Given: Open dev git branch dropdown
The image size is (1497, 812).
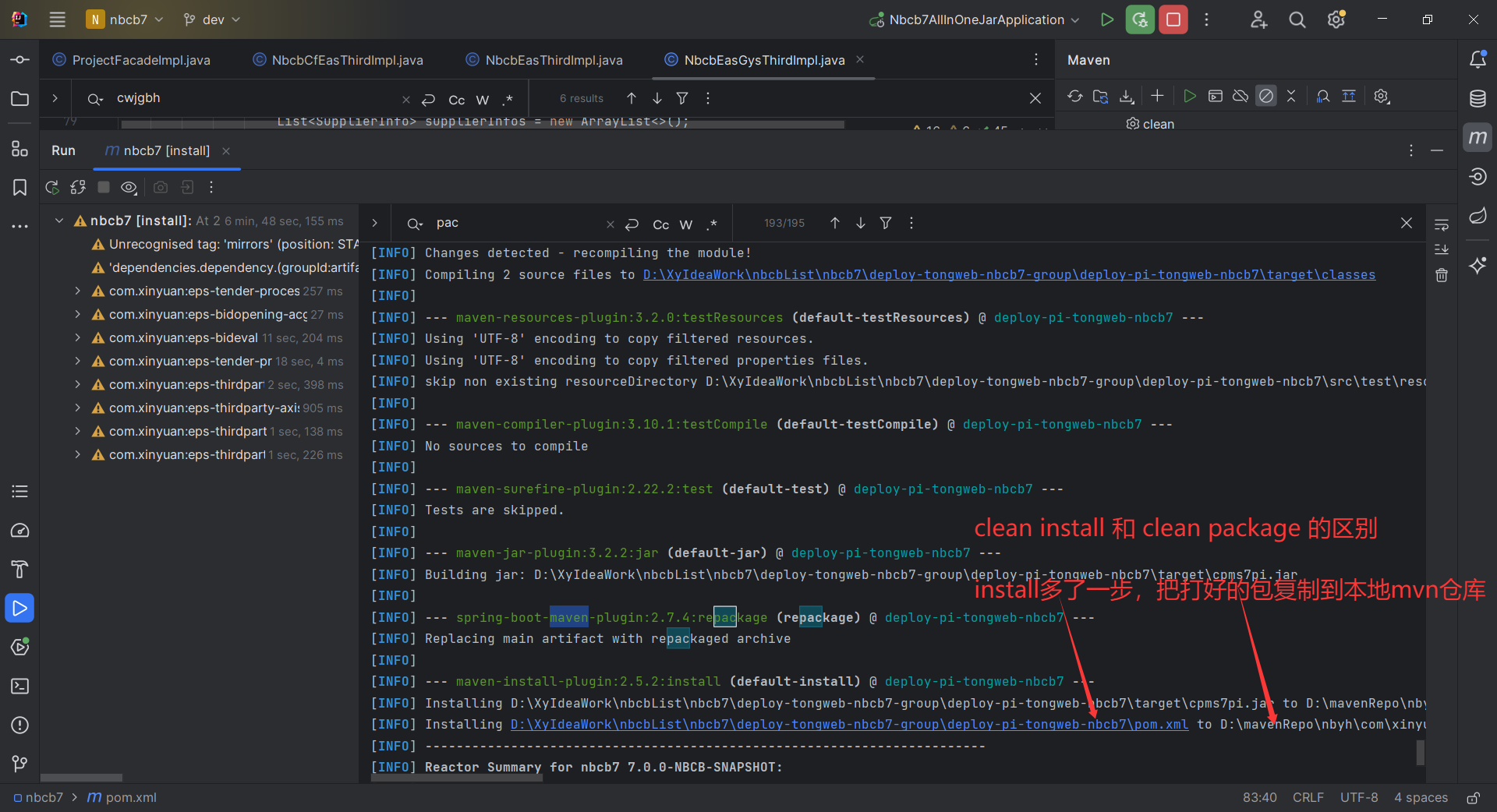Looking at the screenshot, I should pyautogui.click(x=212, y=19).
